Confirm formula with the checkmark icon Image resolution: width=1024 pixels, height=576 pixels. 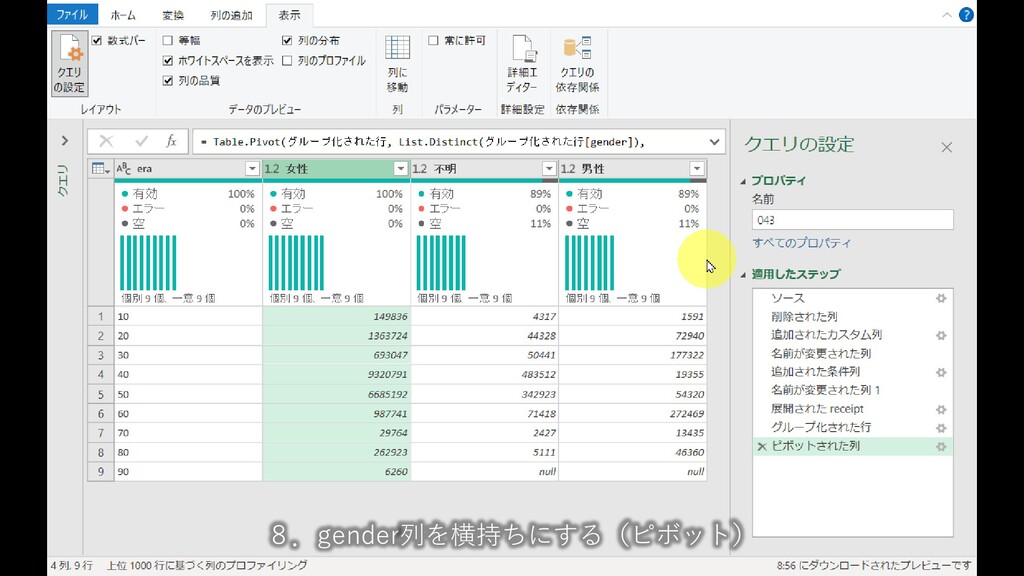[141, 141]
